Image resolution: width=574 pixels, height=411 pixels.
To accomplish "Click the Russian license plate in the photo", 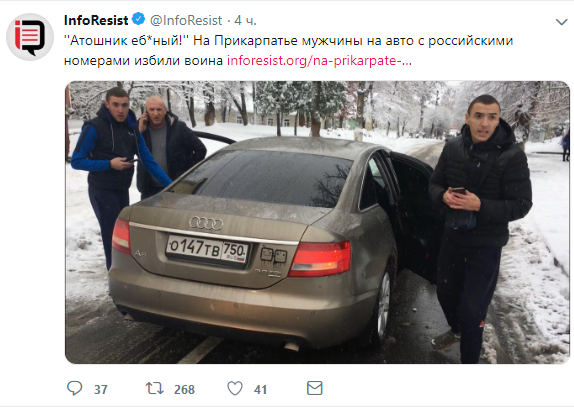I will pos(208,251).
